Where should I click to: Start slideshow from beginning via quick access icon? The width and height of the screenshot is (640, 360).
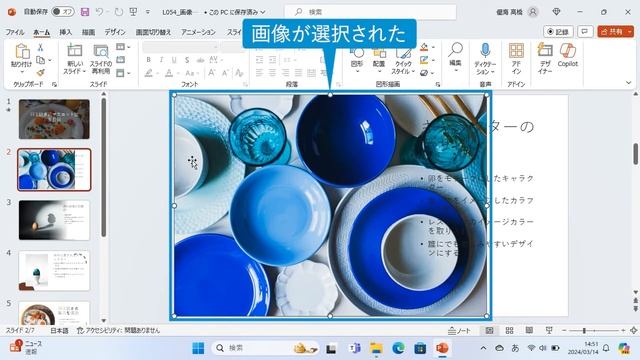click(x=133, y=12)
